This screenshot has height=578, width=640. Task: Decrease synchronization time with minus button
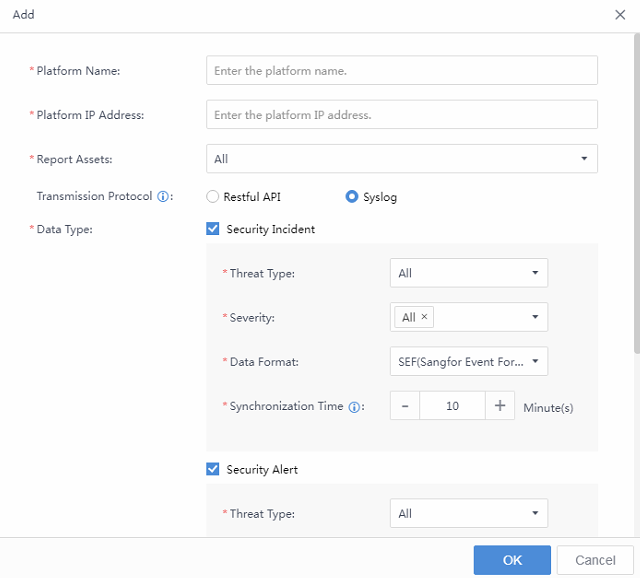pos(405,406)
